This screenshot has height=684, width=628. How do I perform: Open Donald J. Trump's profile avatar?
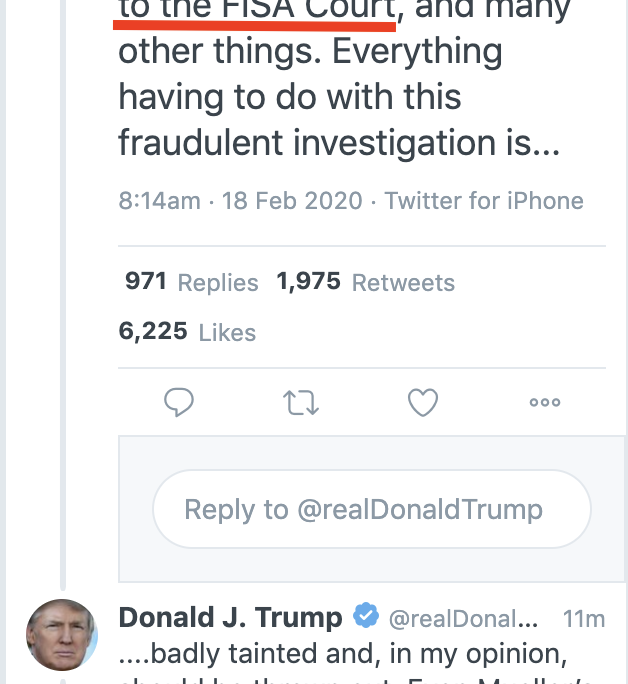coord(62,635)
